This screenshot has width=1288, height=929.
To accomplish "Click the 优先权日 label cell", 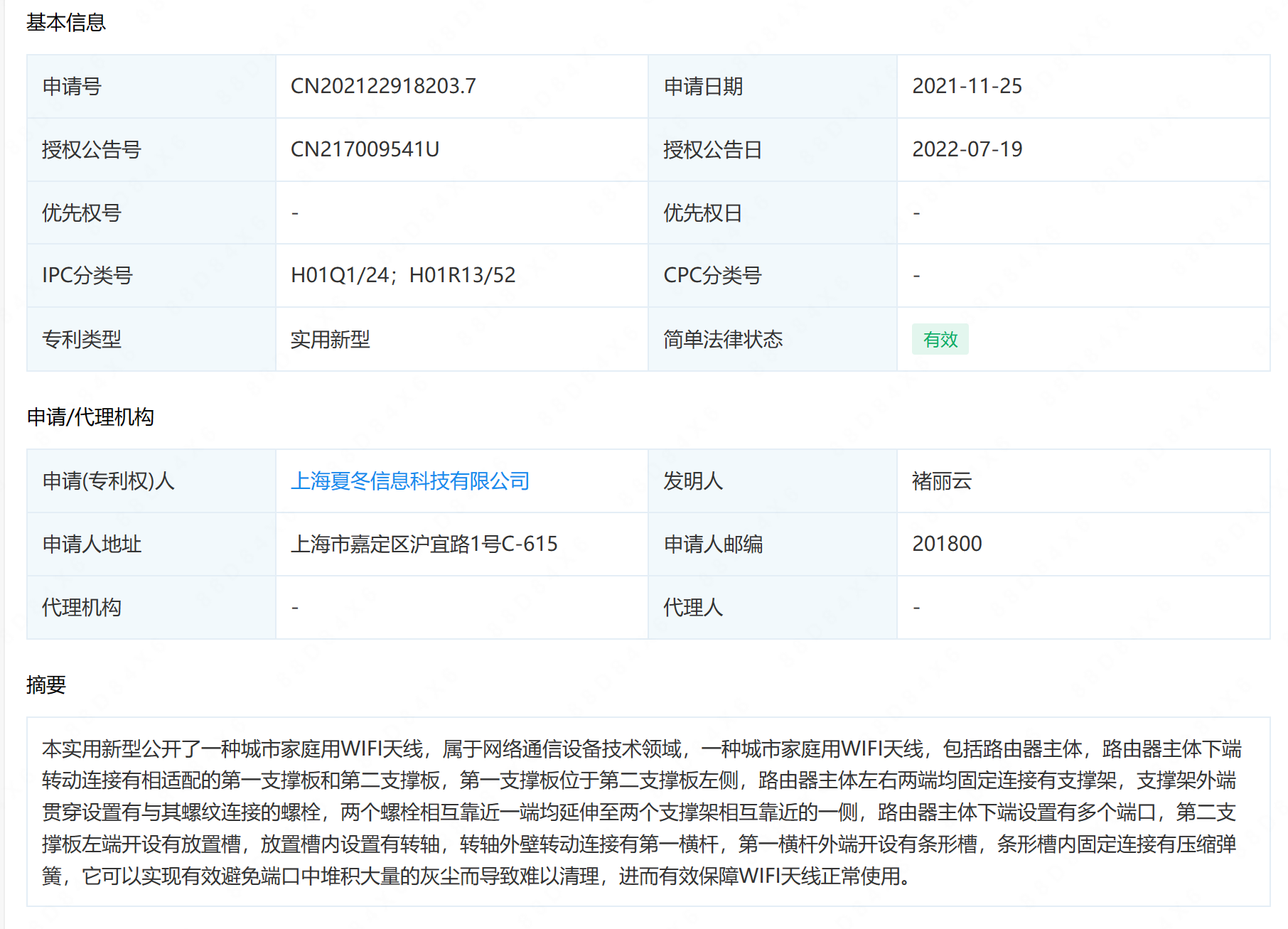I will coord(773,213).
